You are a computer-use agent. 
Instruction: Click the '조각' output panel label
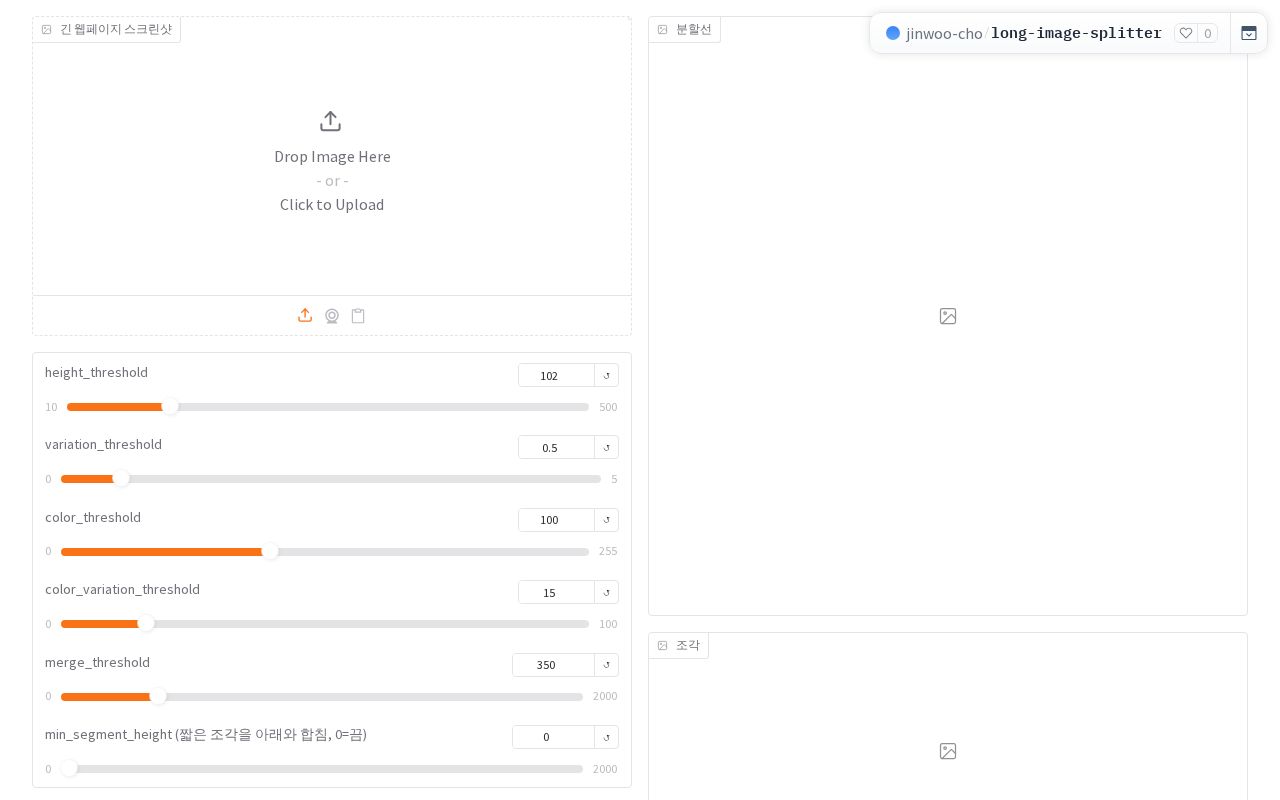pyautogui.click(x=679, y=645)
